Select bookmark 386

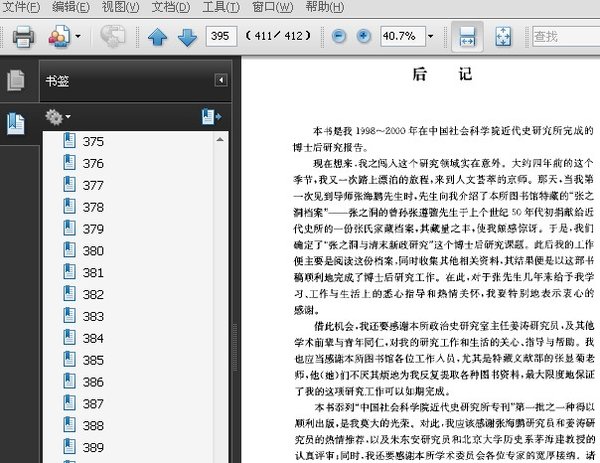[93, 382]
